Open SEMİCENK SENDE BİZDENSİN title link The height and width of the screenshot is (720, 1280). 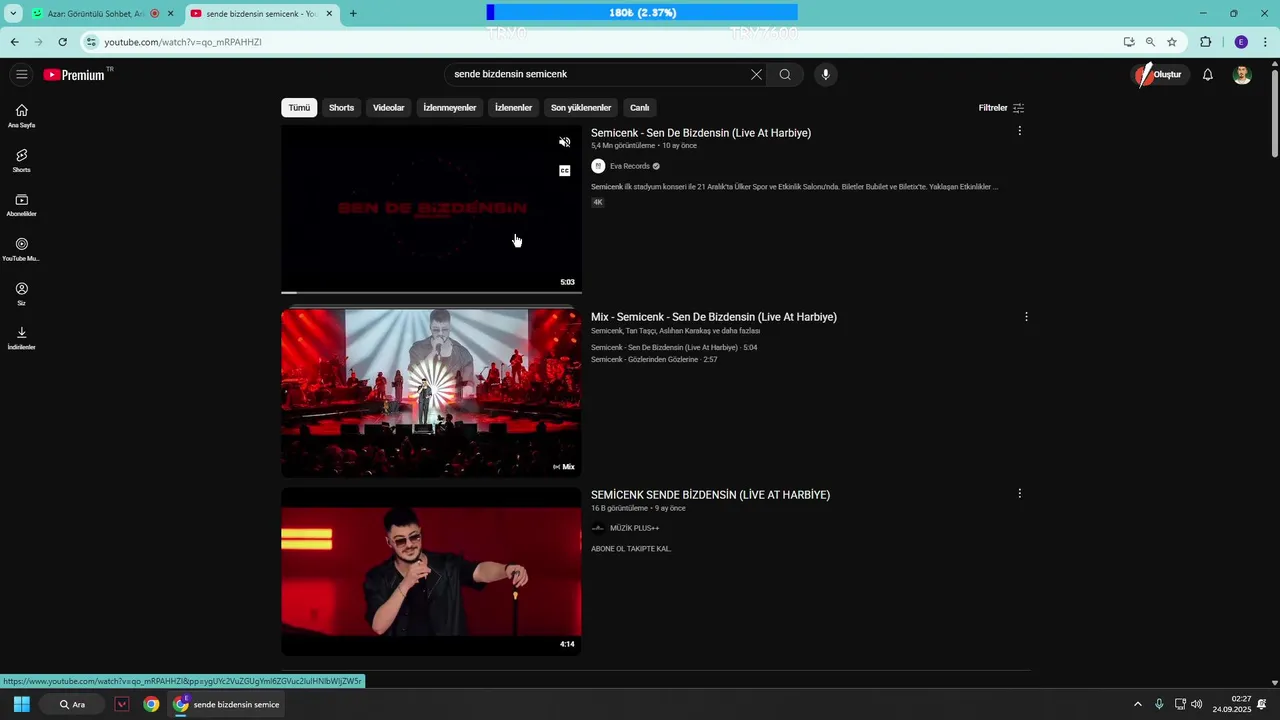[x=710, y=495]
